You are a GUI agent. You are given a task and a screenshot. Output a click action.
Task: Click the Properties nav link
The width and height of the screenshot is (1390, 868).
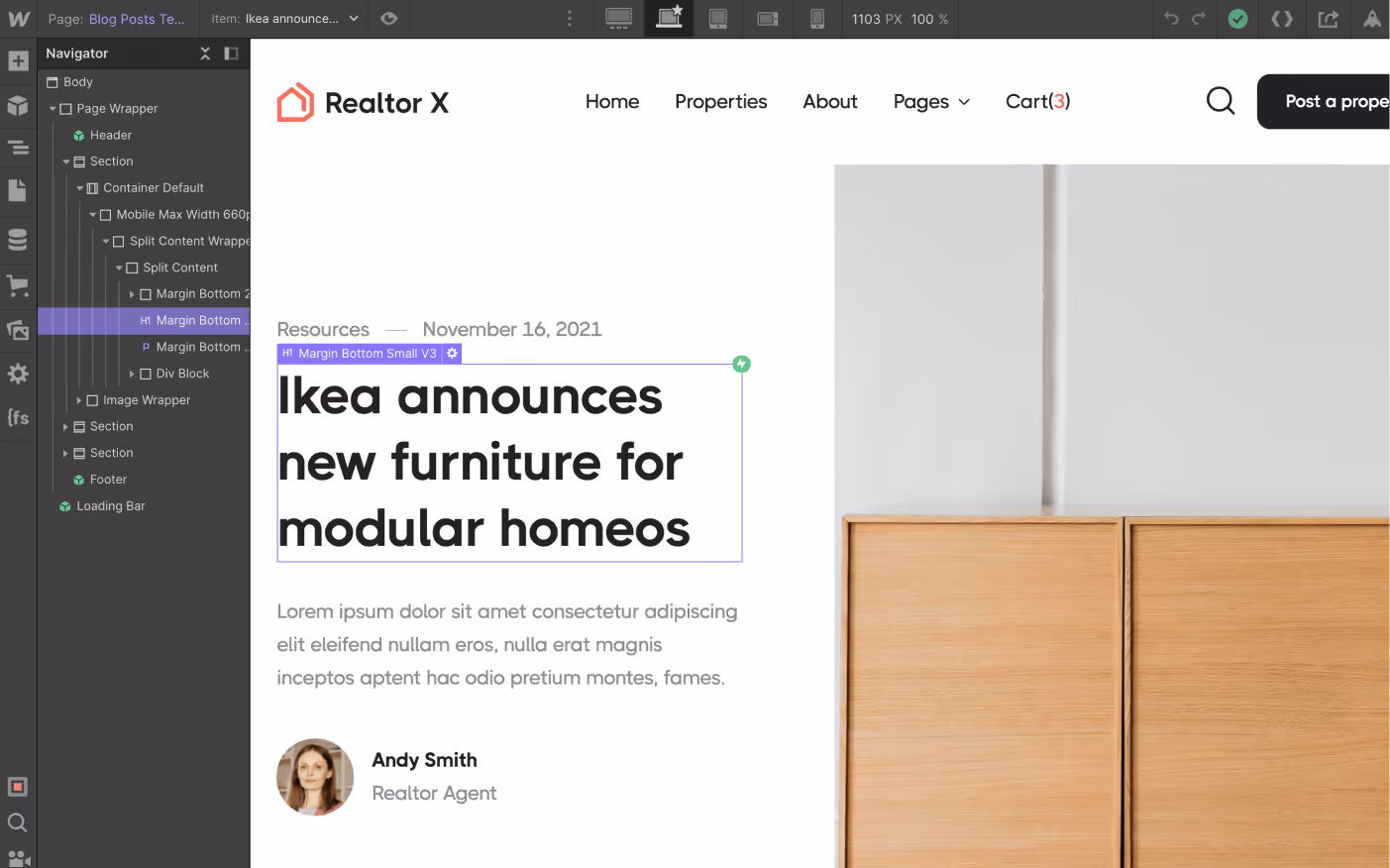pyautogui.click(x=721, y=101)
